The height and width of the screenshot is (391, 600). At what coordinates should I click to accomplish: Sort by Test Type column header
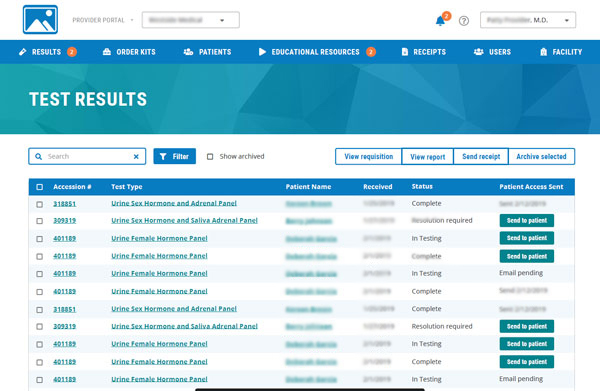[127, 187]
